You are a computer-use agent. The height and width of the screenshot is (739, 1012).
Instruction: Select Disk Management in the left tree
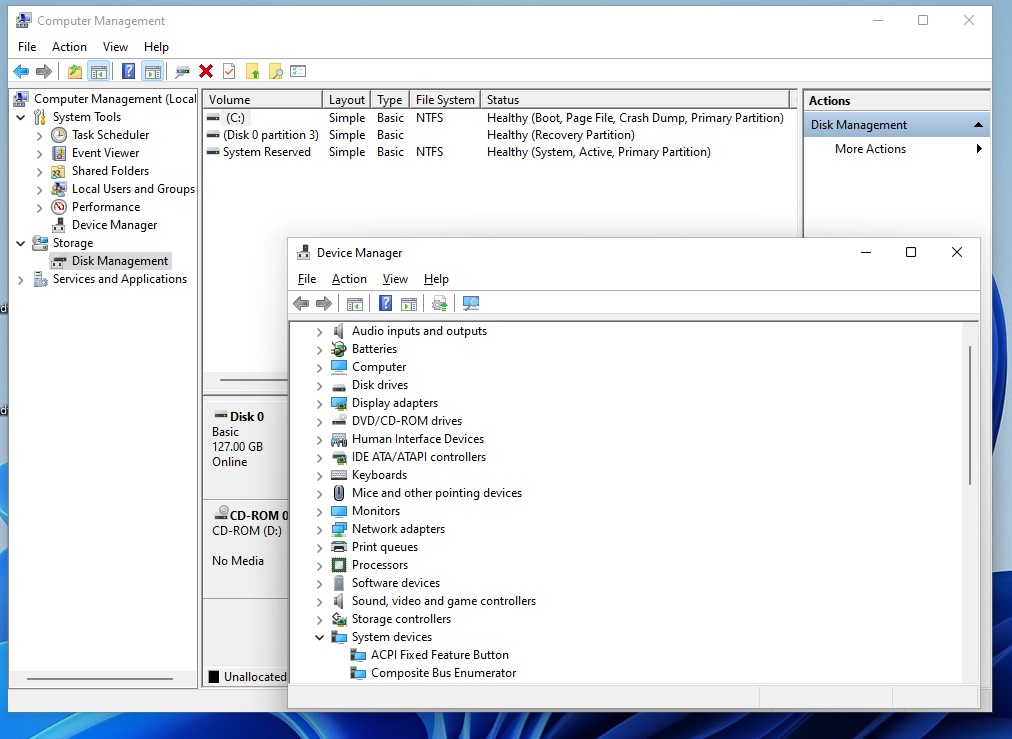pos(119,261)
